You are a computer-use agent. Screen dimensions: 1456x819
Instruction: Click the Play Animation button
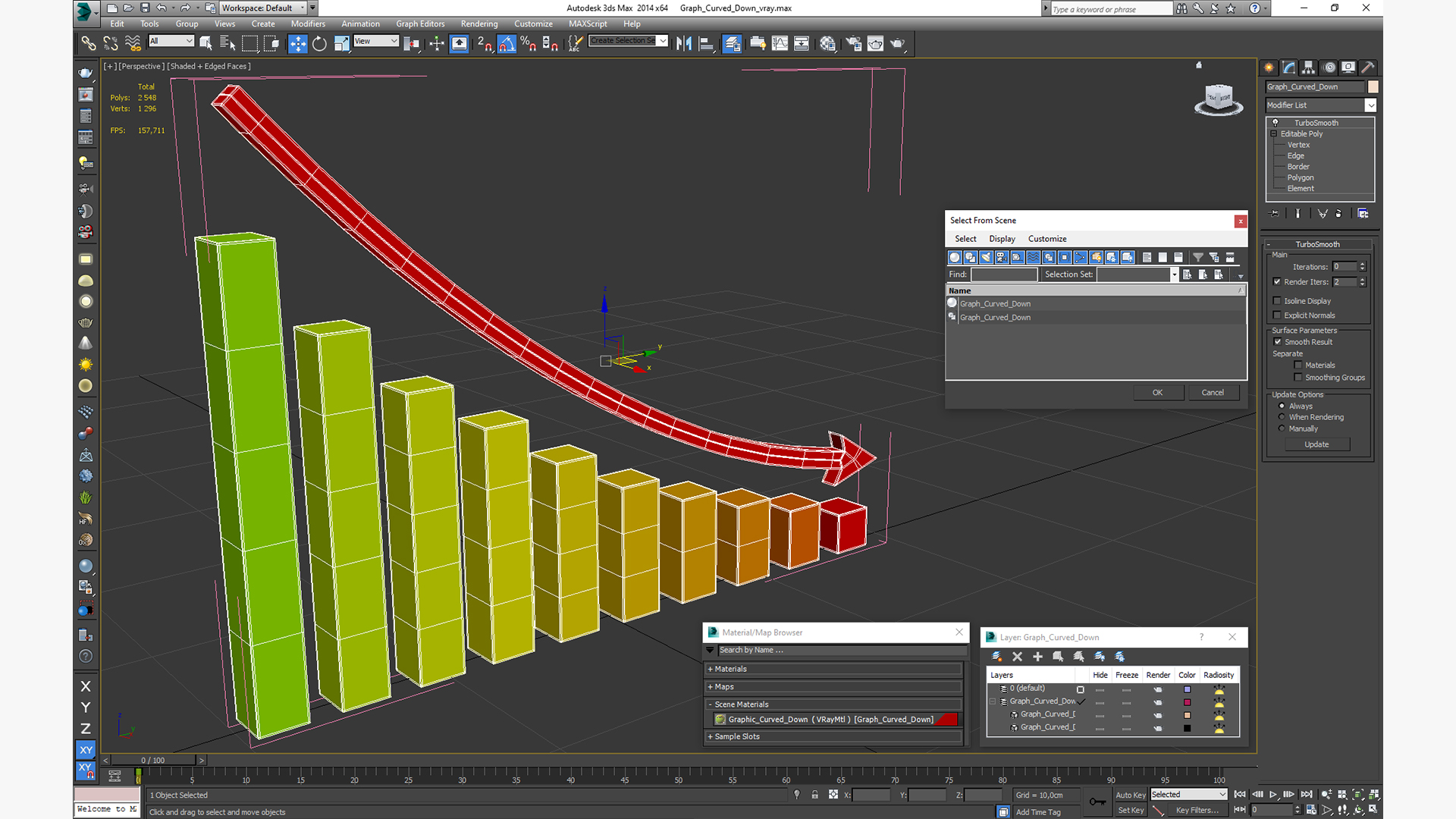(1272, 794)
